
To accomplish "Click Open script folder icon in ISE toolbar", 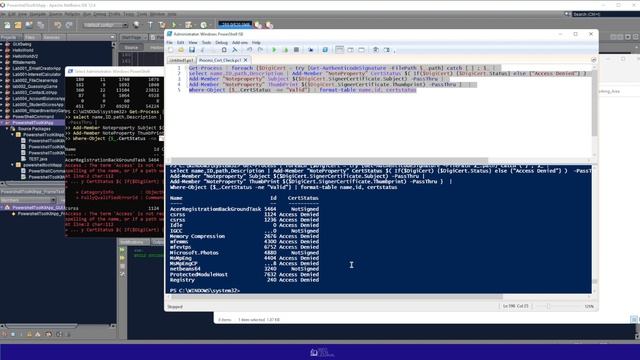I will click(x=181, y=50).
